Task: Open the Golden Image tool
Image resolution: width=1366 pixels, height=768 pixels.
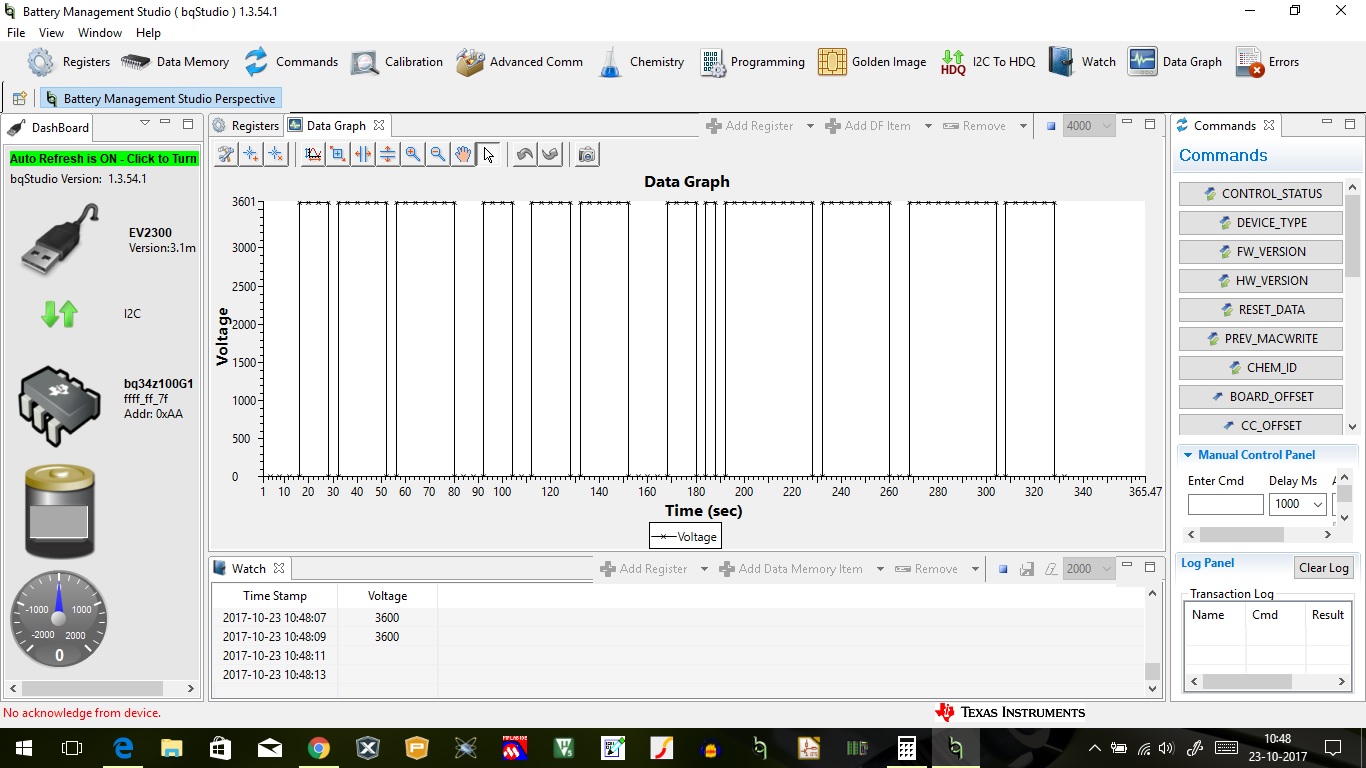Action: tap(872, 62)
